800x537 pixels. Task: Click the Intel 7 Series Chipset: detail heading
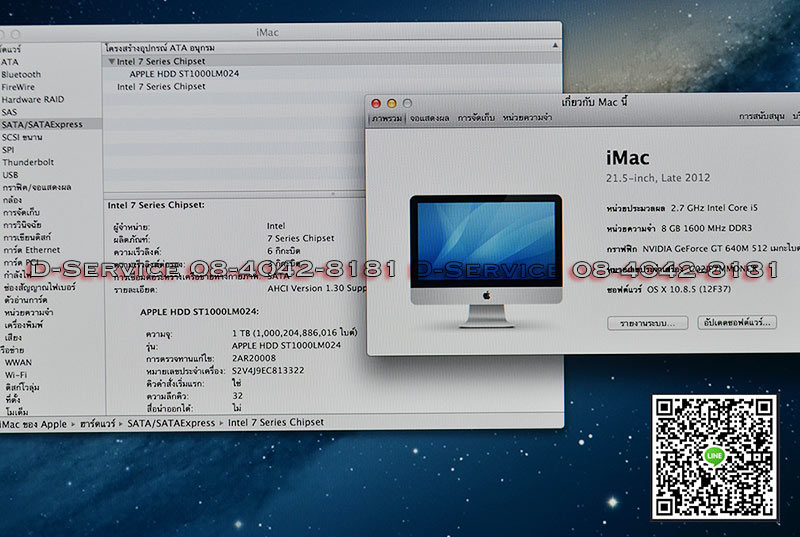[156, 205]
